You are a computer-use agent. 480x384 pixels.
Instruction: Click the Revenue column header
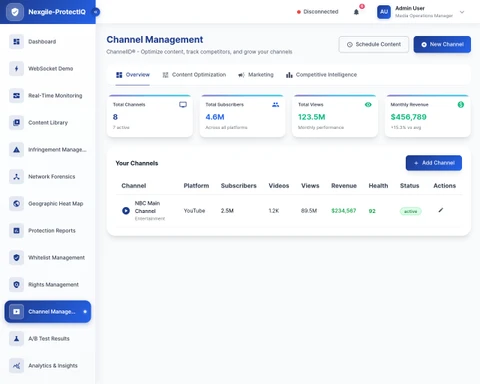click(344, 186)
